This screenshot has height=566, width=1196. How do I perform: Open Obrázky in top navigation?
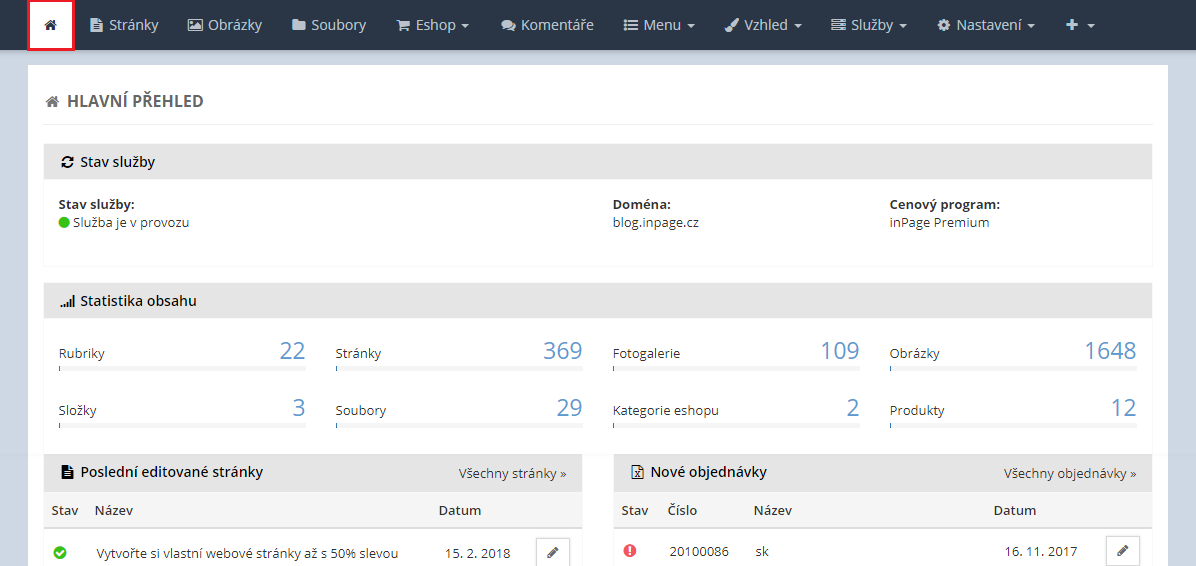point(225,25)
